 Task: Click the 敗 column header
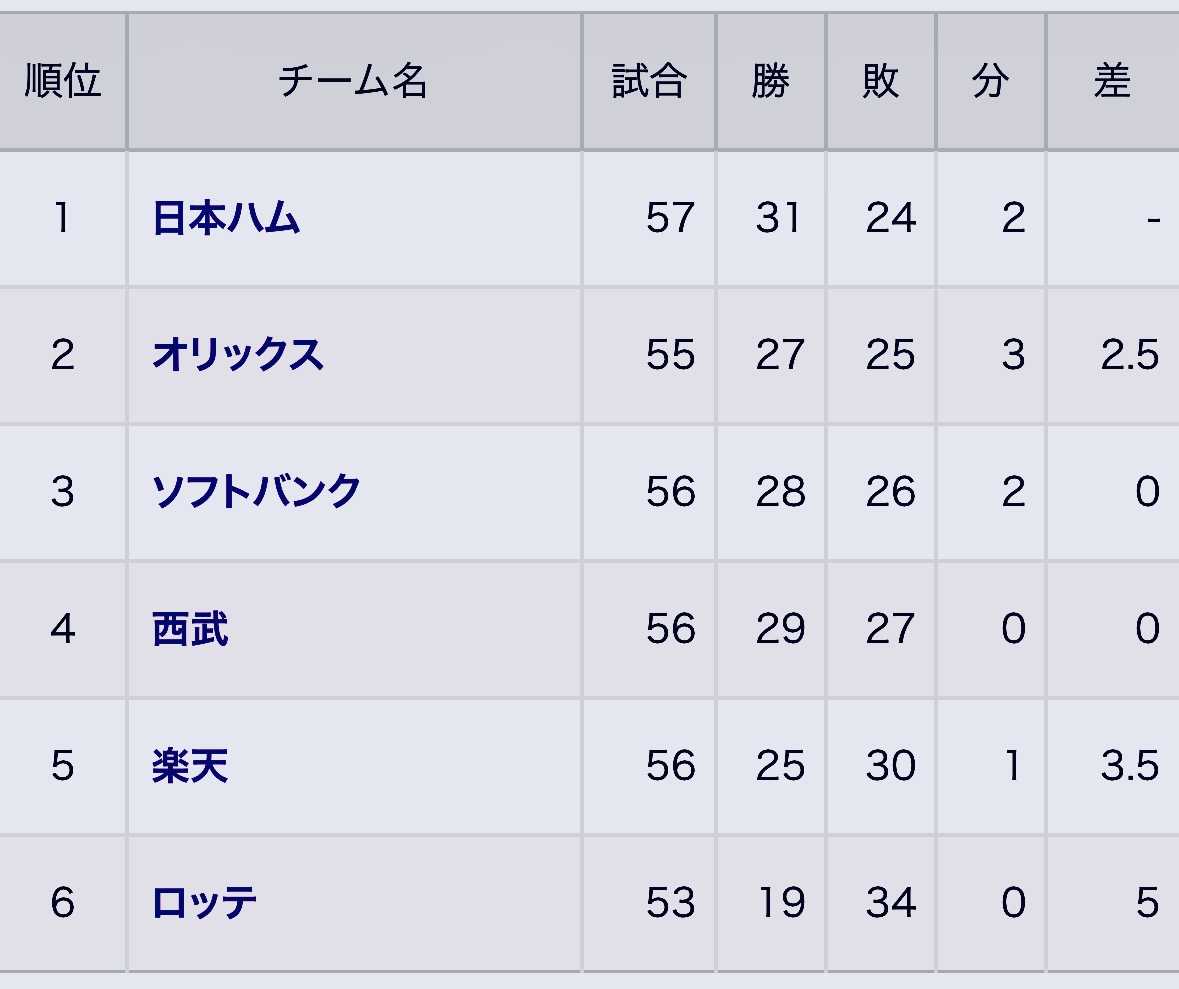click(x=881, y=82)
